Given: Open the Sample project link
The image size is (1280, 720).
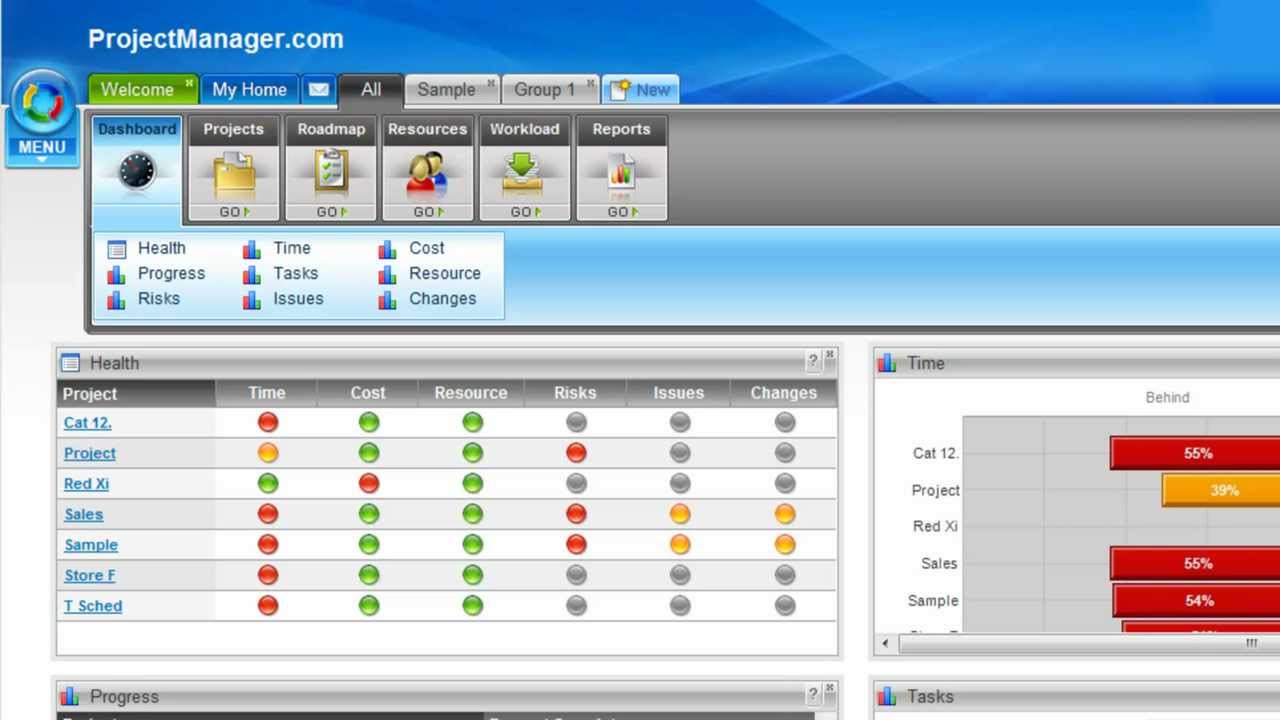Looking at the screenshot, I should (91, 544).
